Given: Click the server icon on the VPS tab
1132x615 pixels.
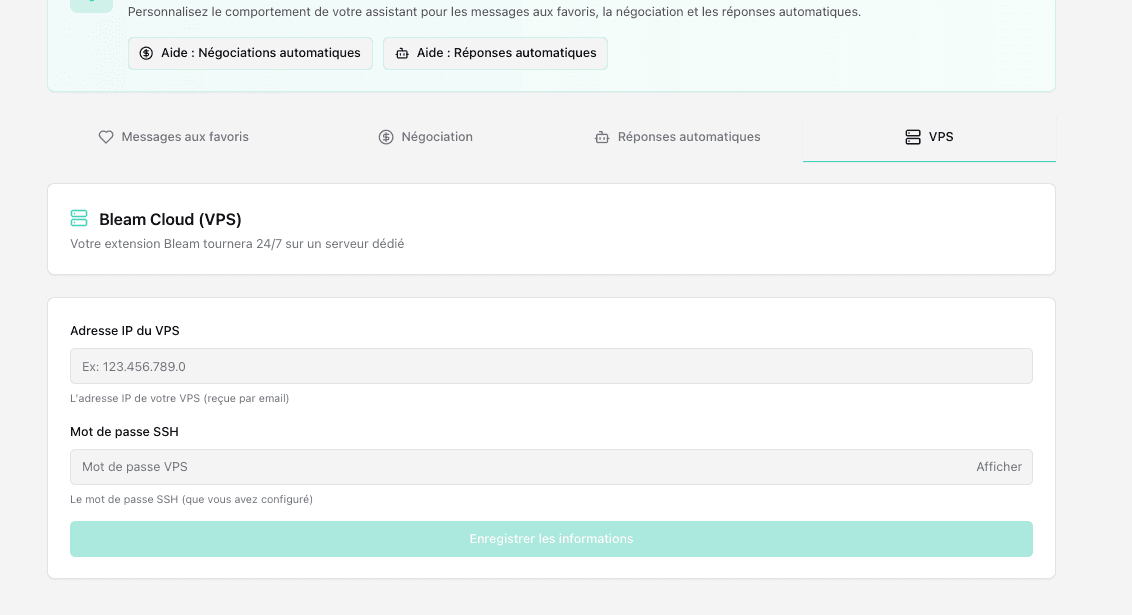Looking at the screenshot, I should [x=912, y=137].
